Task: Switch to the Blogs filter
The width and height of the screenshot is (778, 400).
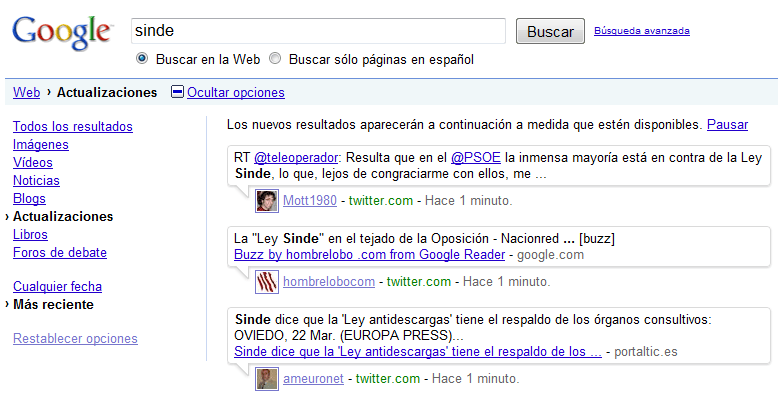Action: click(x=29, y=199)
